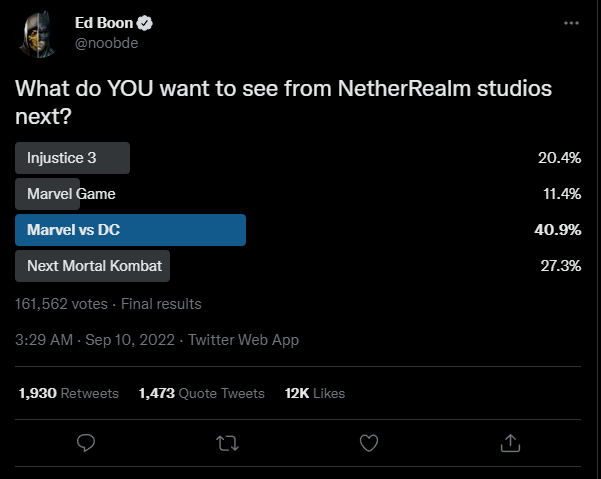Click the 161,562 votes count text
The image size is (601, 479).
click(x=61, y=304)
